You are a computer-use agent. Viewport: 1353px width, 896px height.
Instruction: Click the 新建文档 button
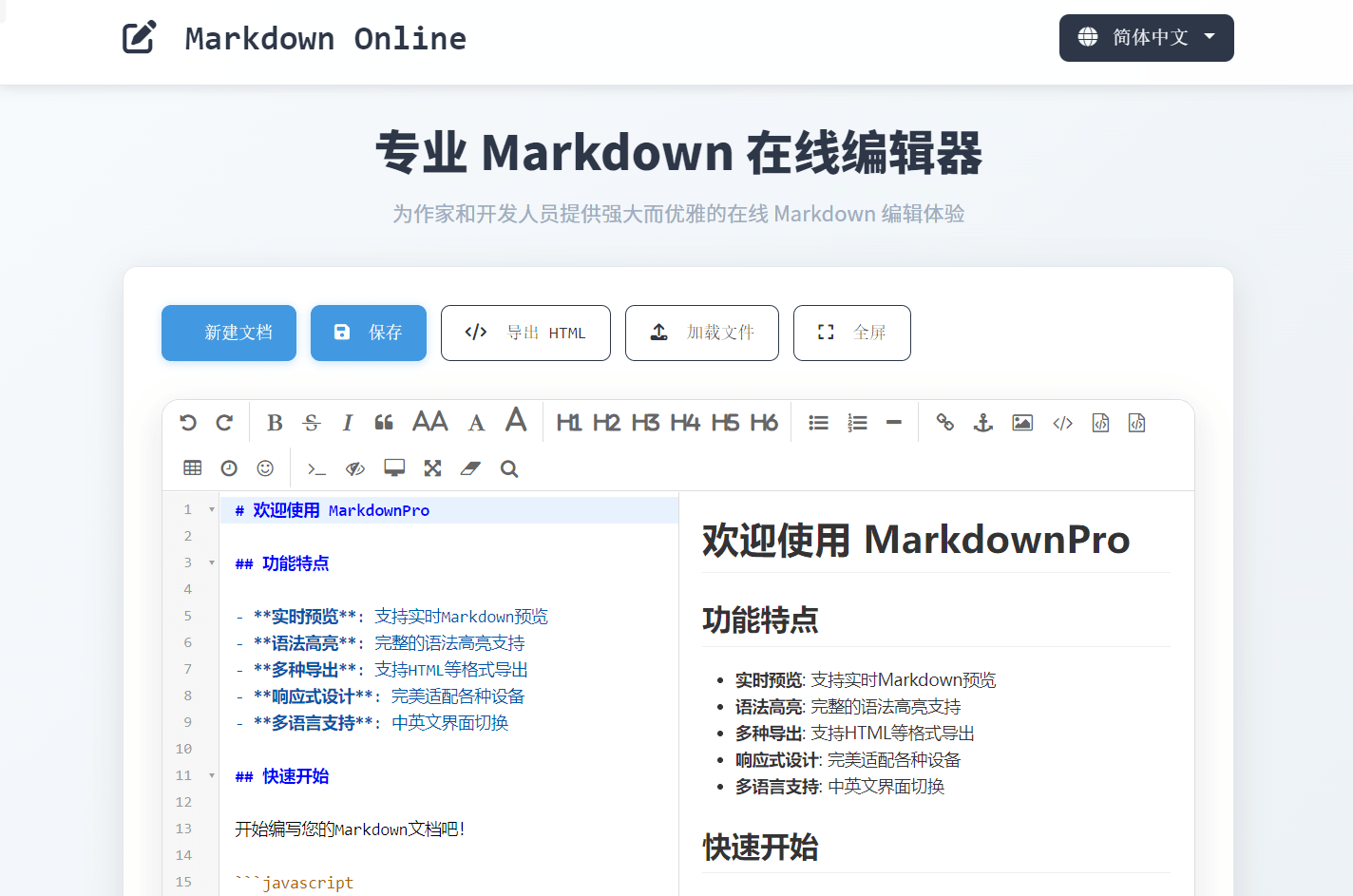[x=229, y=333]
